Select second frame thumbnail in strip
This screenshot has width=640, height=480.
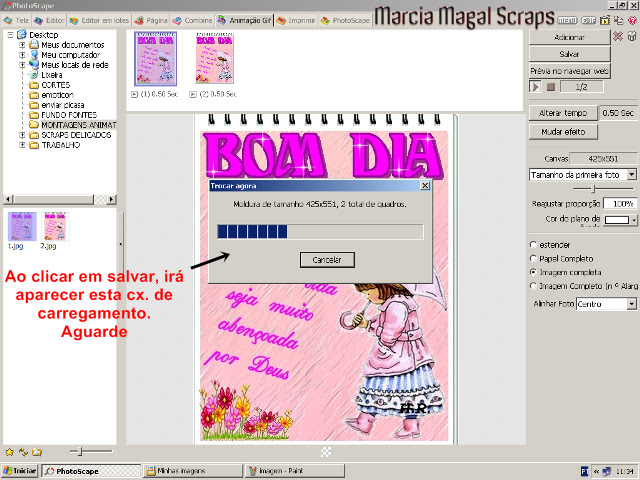coord(215,59)
